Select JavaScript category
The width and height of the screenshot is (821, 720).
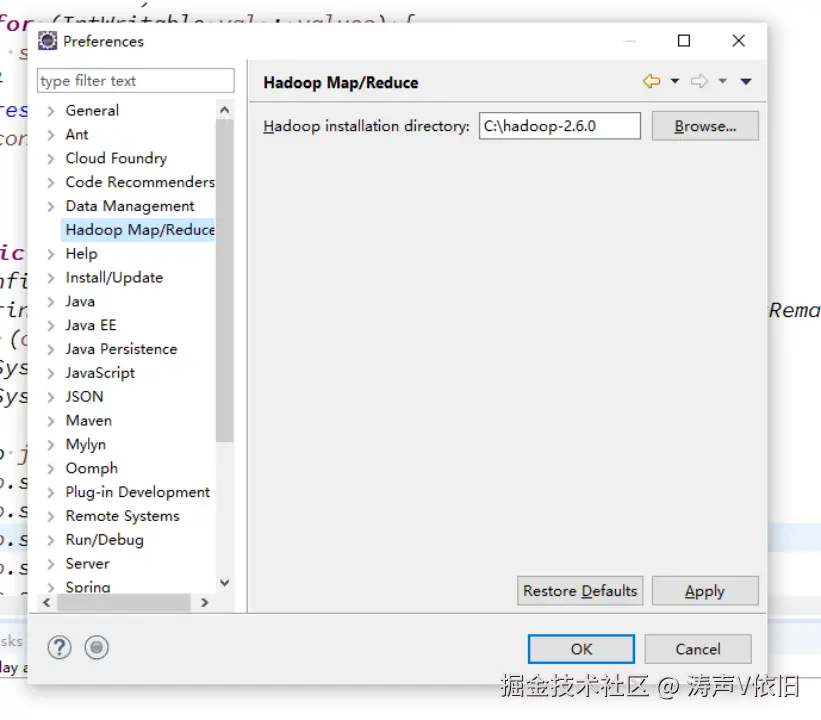tap(100, 373)
